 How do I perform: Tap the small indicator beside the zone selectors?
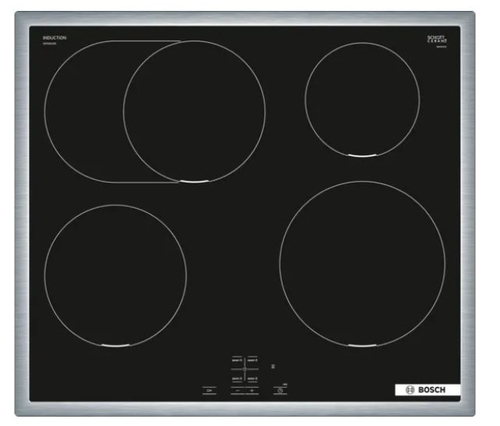tap(273, 366)
